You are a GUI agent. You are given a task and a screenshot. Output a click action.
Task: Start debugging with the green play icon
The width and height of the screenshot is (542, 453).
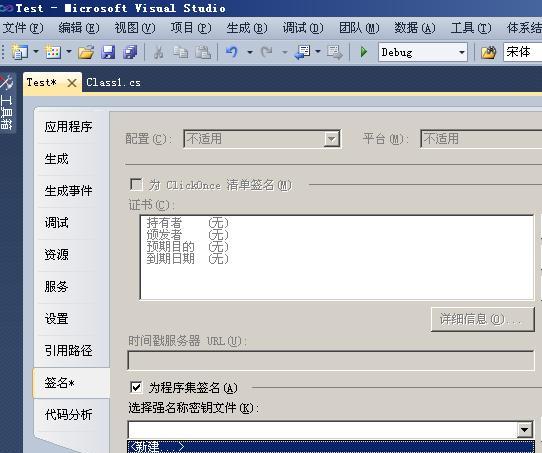(364, 52)
